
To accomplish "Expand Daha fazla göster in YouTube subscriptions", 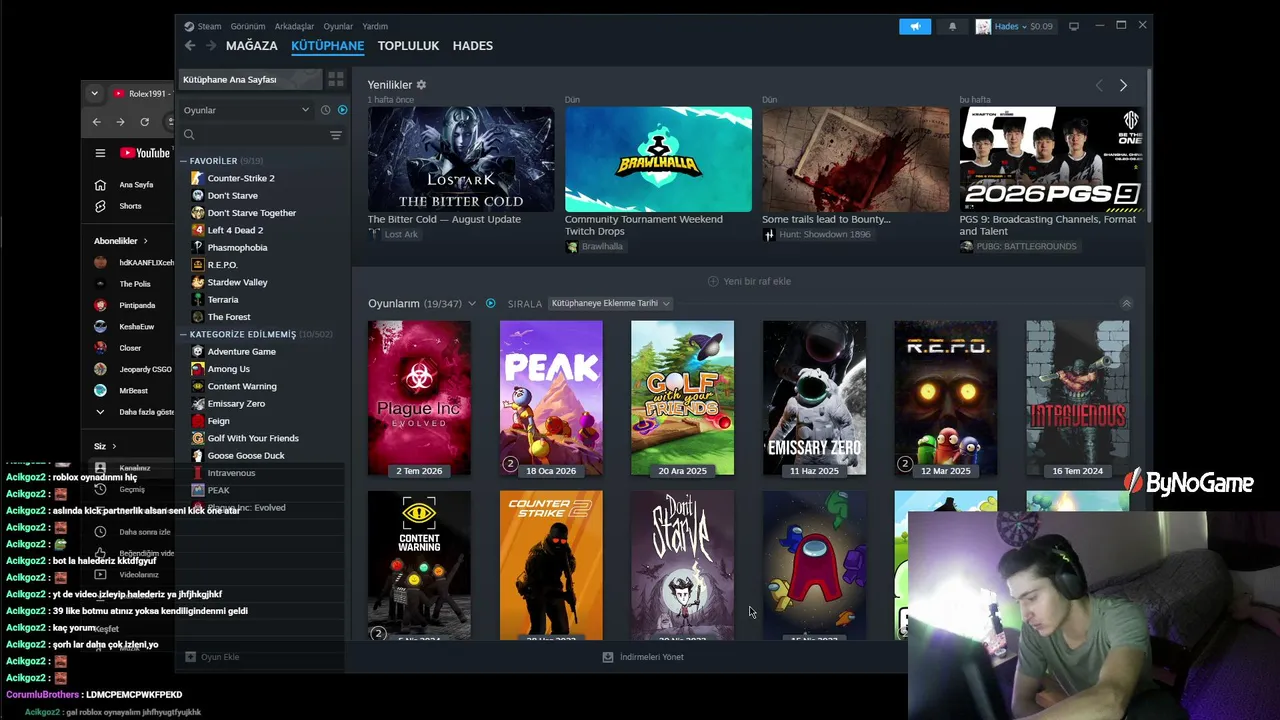I will click(x=134, y=412).
